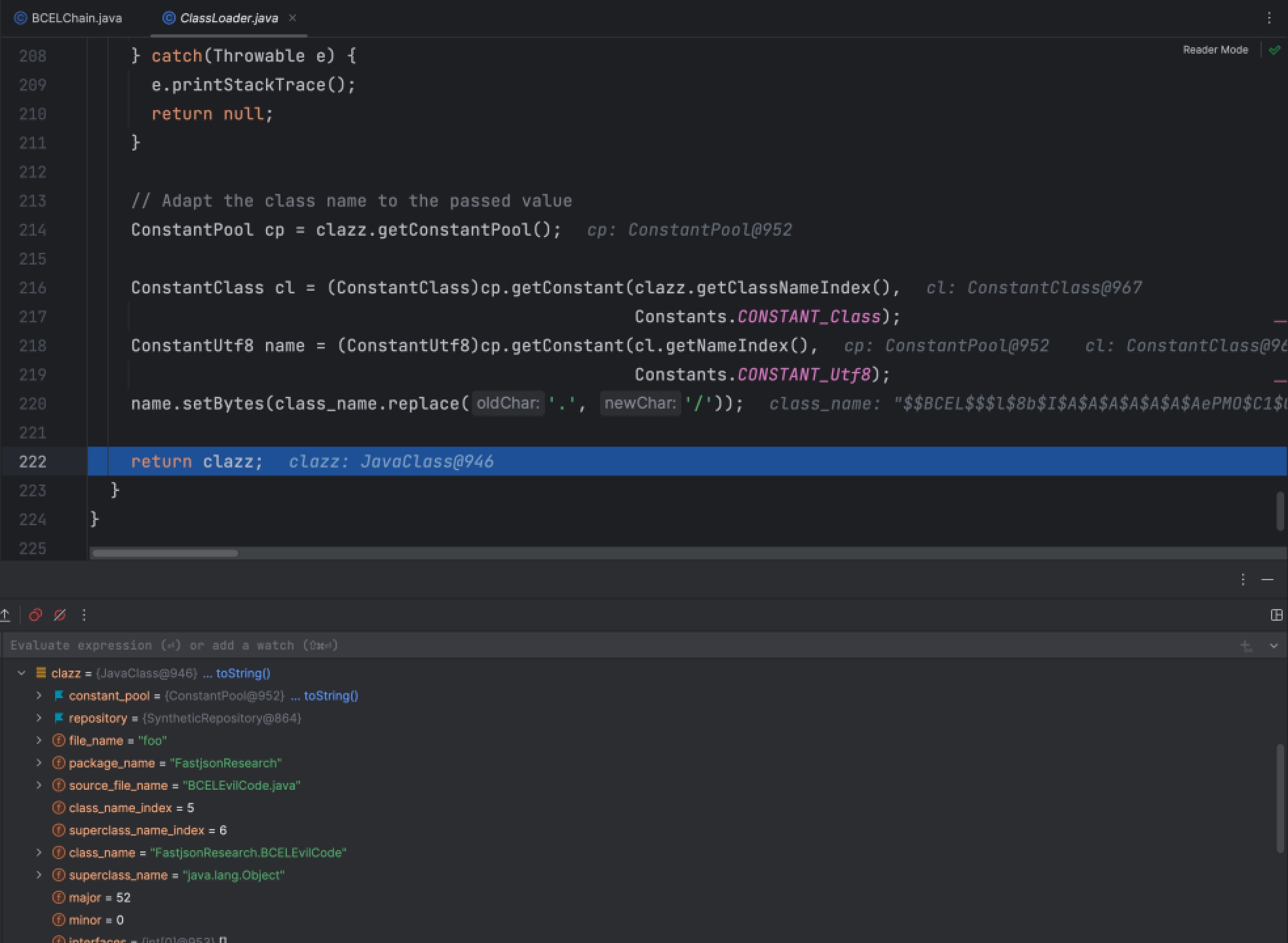
Task: Click toString() link for clazz
Action: [243, 673]
